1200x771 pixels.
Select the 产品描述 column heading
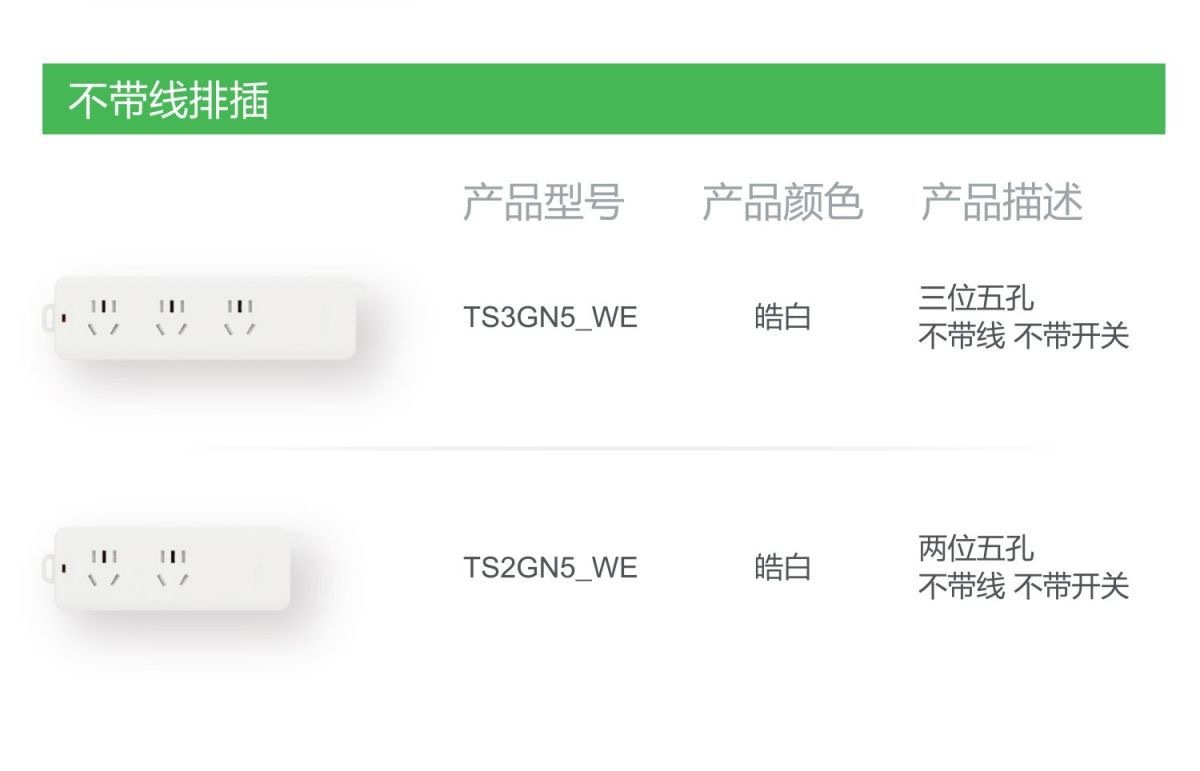1001,202
